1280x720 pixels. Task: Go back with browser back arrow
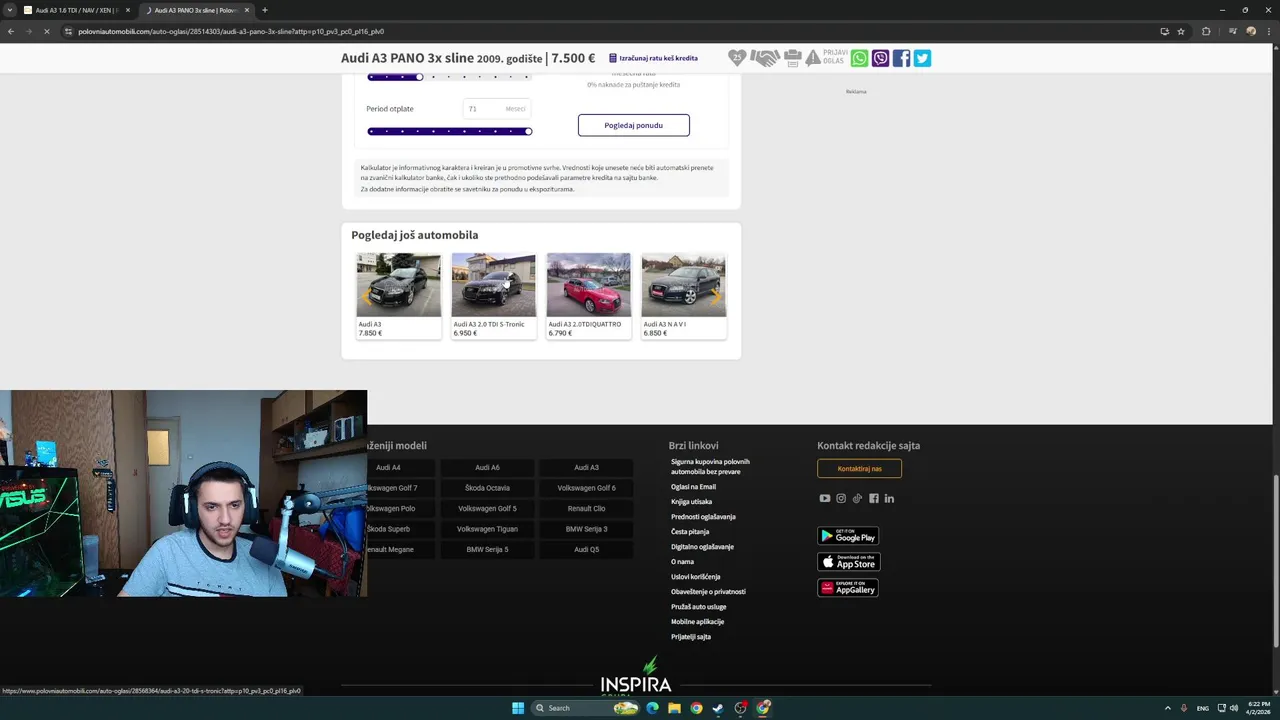[x=11, y=31]
